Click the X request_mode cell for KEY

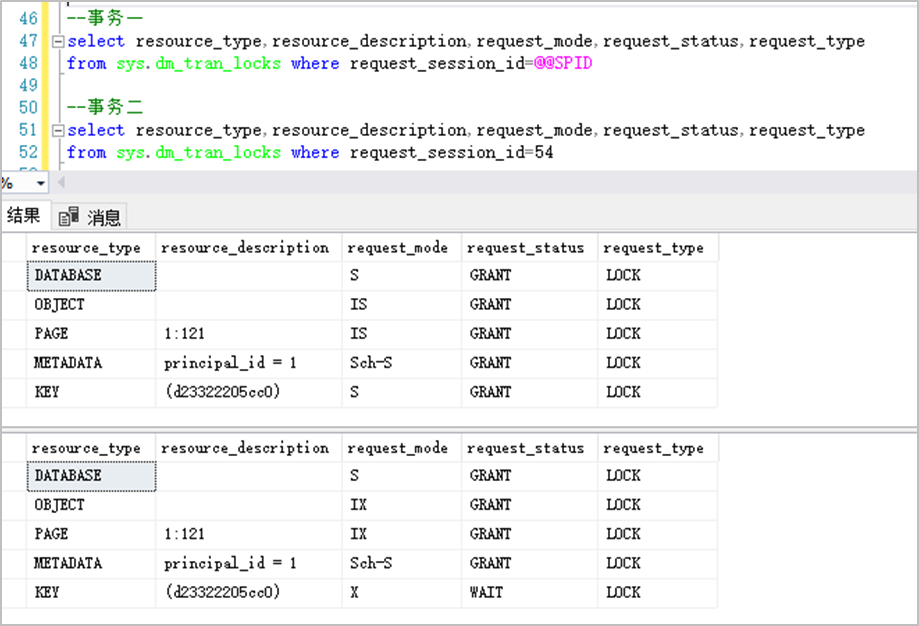pyautogui.click(x=355, y=592)
